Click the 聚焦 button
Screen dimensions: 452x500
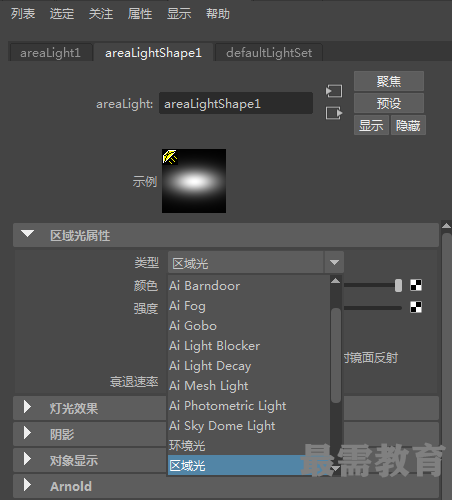(x=389, y=81)
